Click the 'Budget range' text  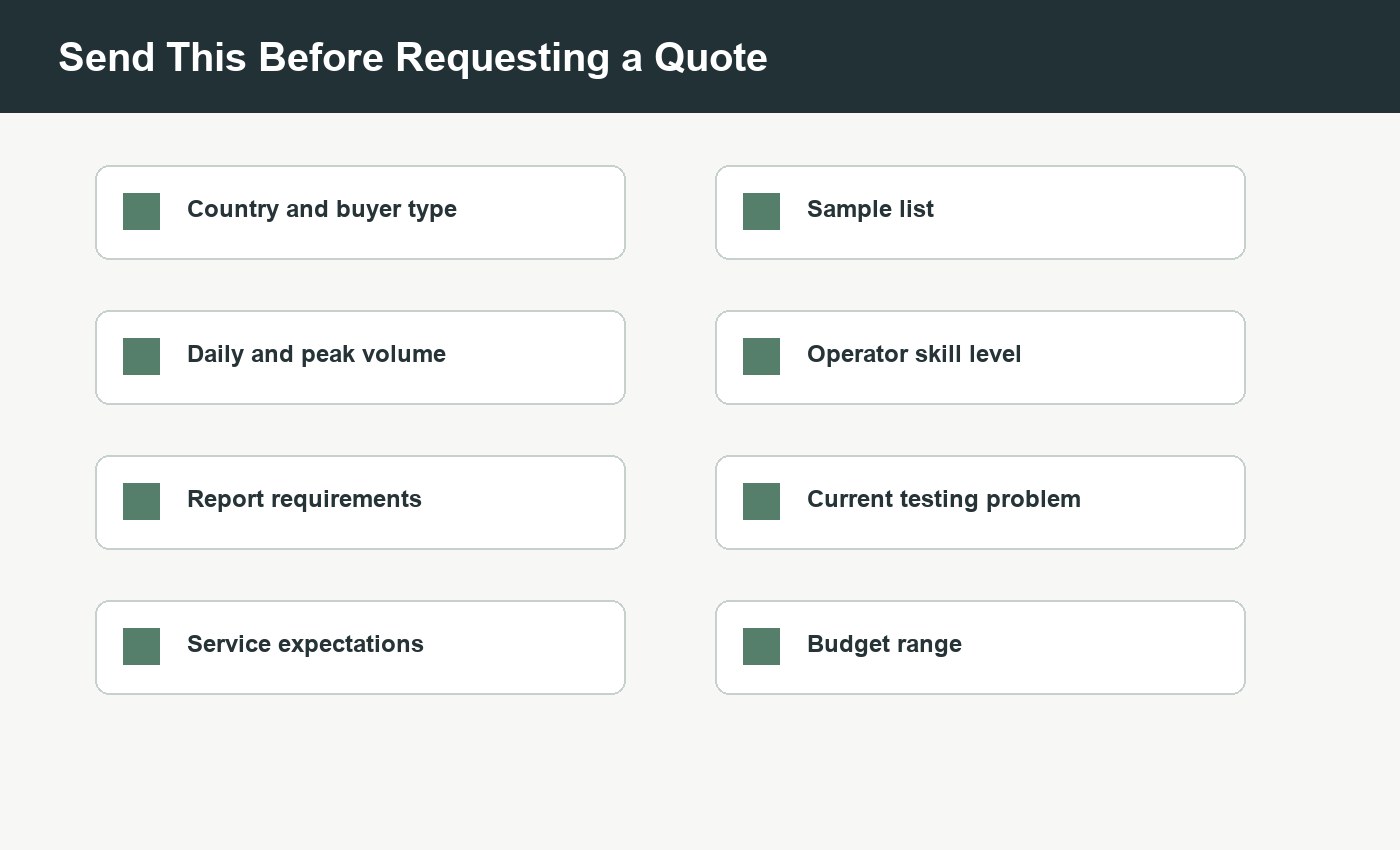point(884,645)
